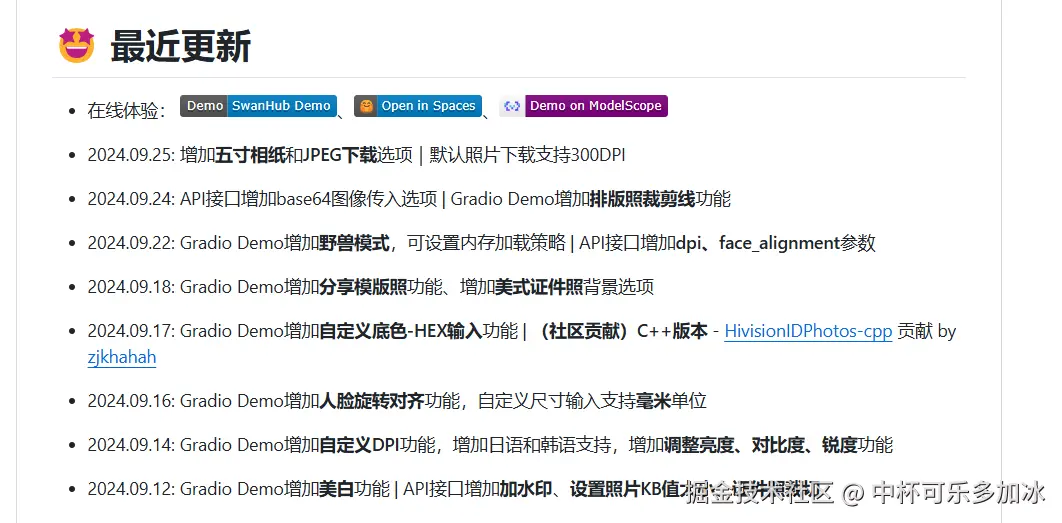Screen dimensions: 1062x523
Task: Click the star-eyes emoji beside 最近更新
Action: click(x=77, y=45)
